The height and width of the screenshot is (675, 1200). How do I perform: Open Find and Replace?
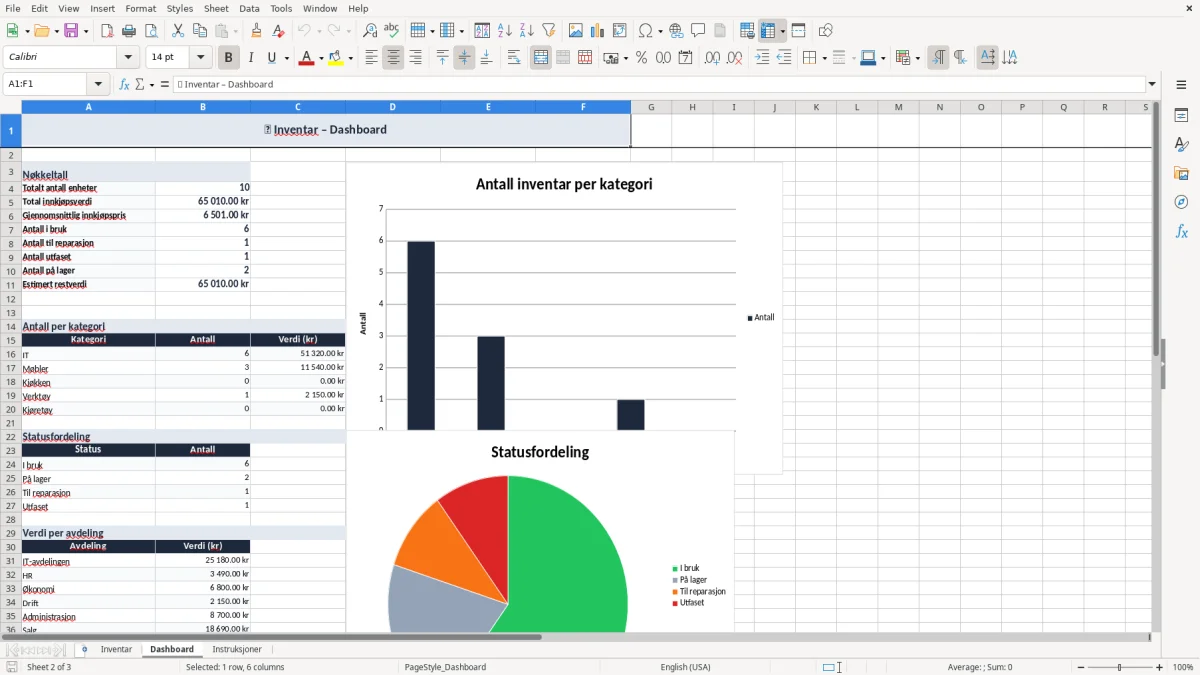click(370, 31)
